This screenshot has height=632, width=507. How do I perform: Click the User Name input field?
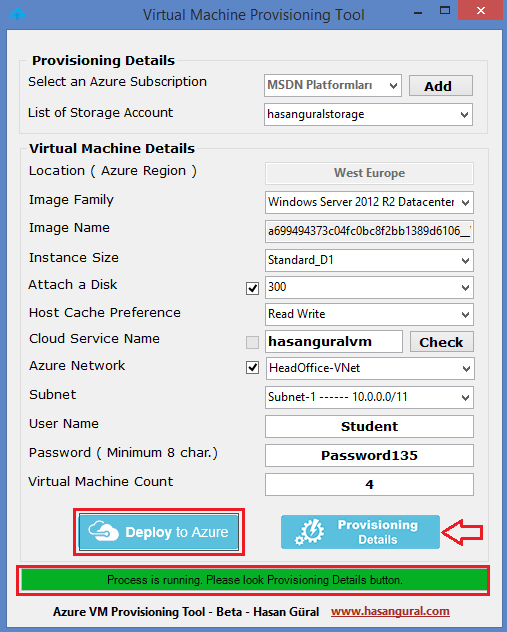pos(369,426)
